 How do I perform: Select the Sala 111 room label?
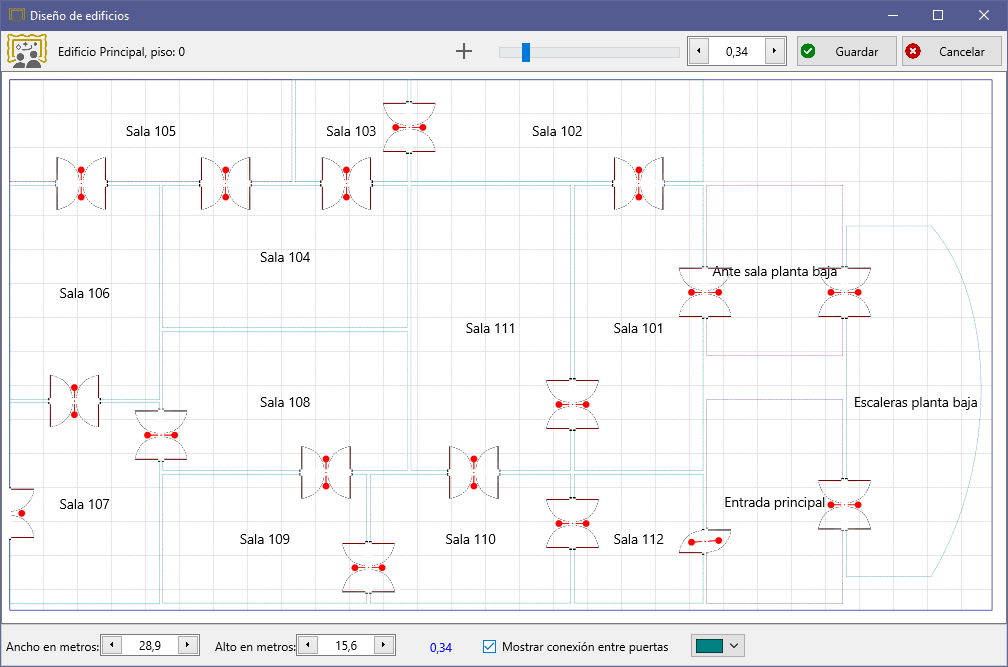[490, 328]
